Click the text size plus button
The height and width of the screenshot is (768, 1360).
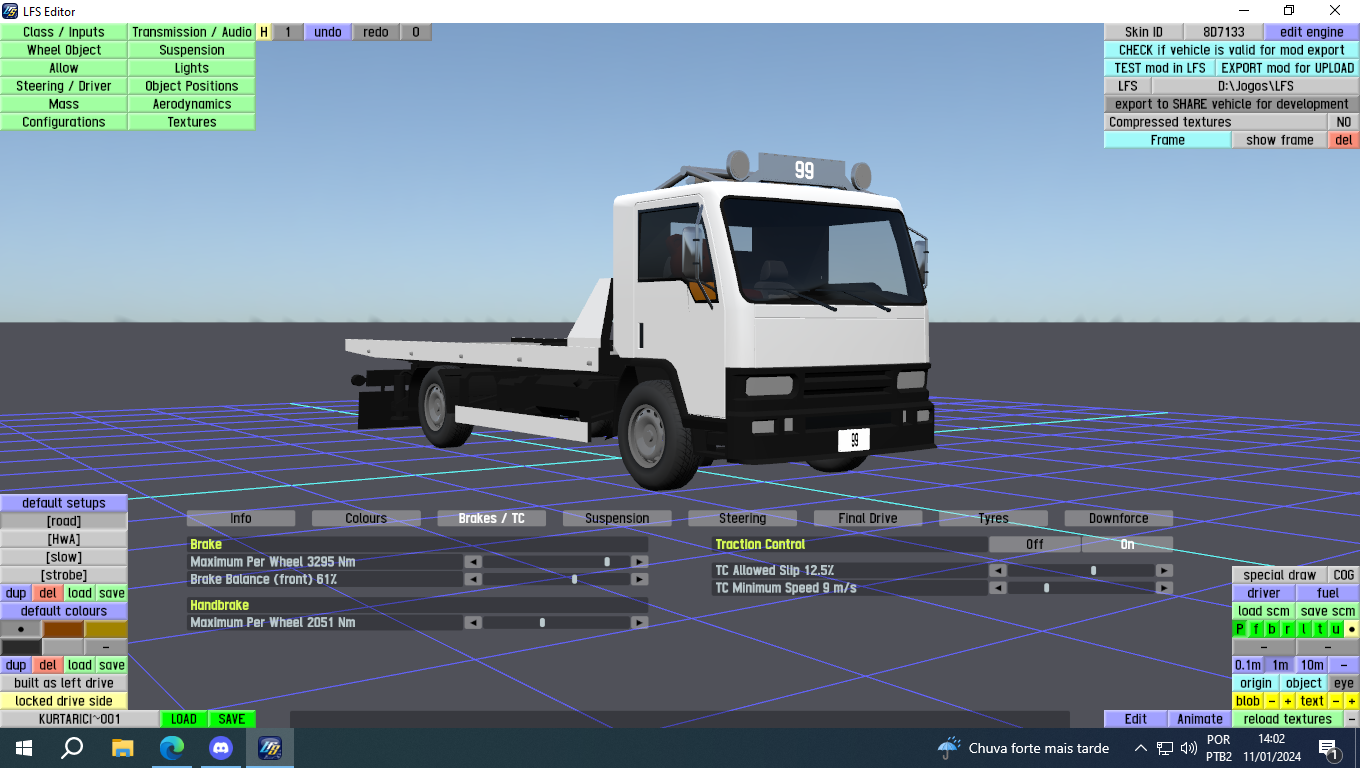point(1352,702)
